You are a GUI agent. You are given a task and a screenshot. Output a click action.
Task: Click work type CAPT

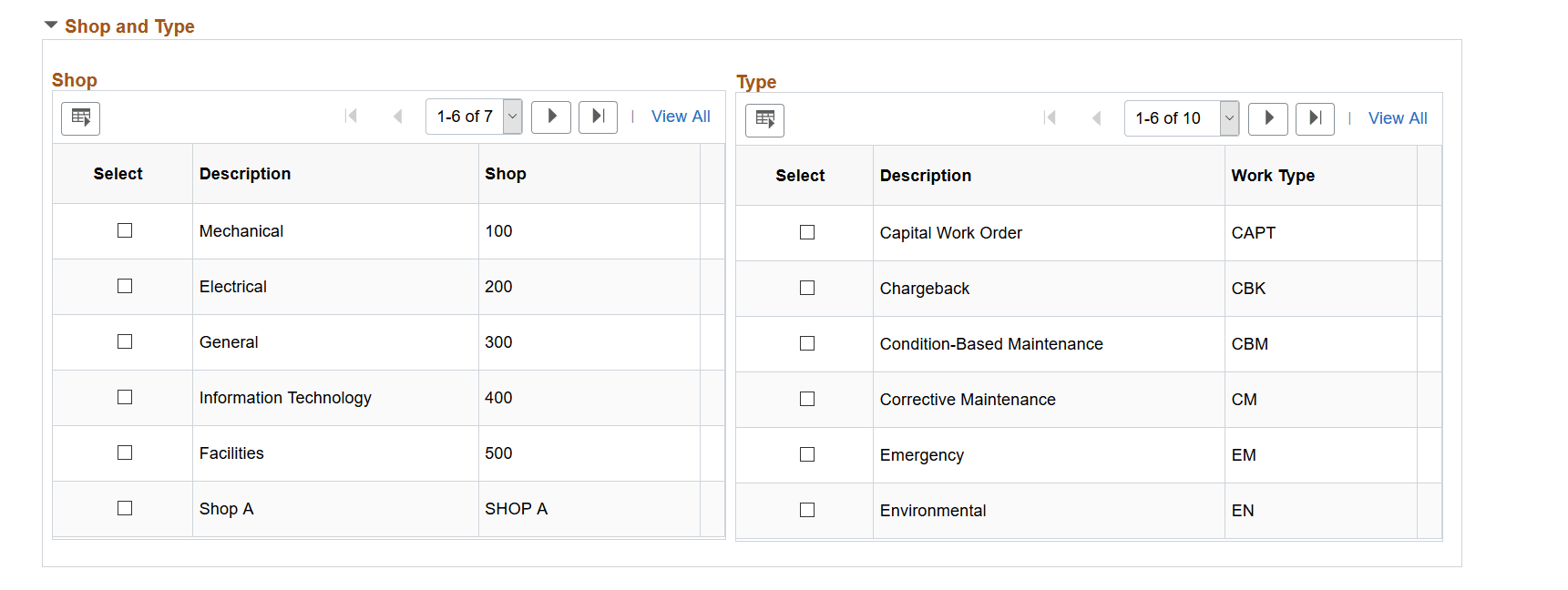pyautogui.click(x=1254, y=233)
